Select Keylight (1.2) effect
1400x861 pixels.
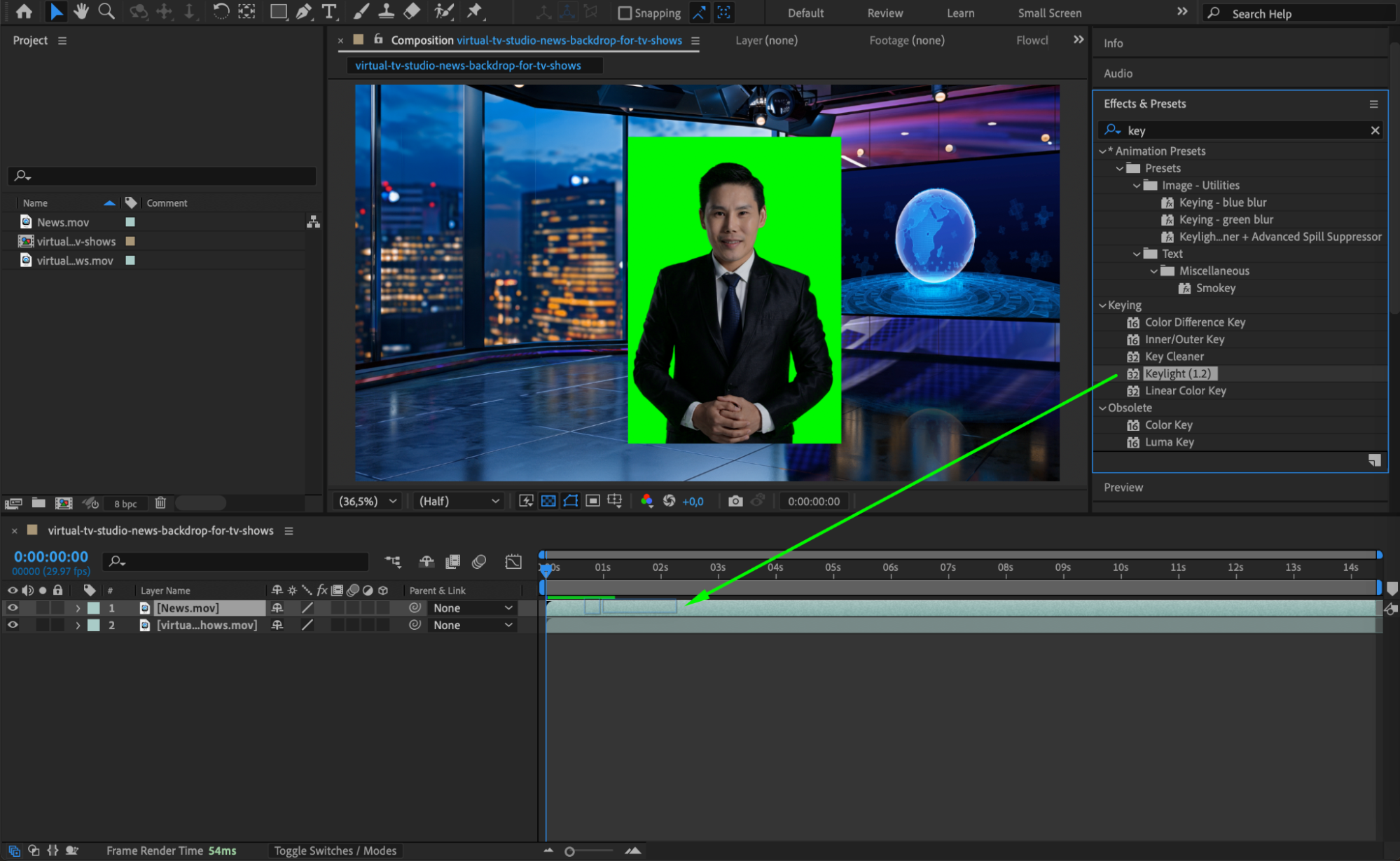(1177, 373)
